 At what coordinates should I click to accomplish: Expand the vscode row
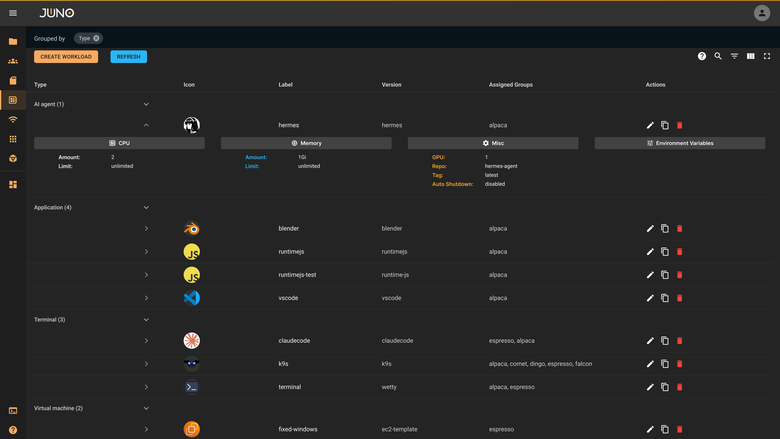[x=146, y=298]
